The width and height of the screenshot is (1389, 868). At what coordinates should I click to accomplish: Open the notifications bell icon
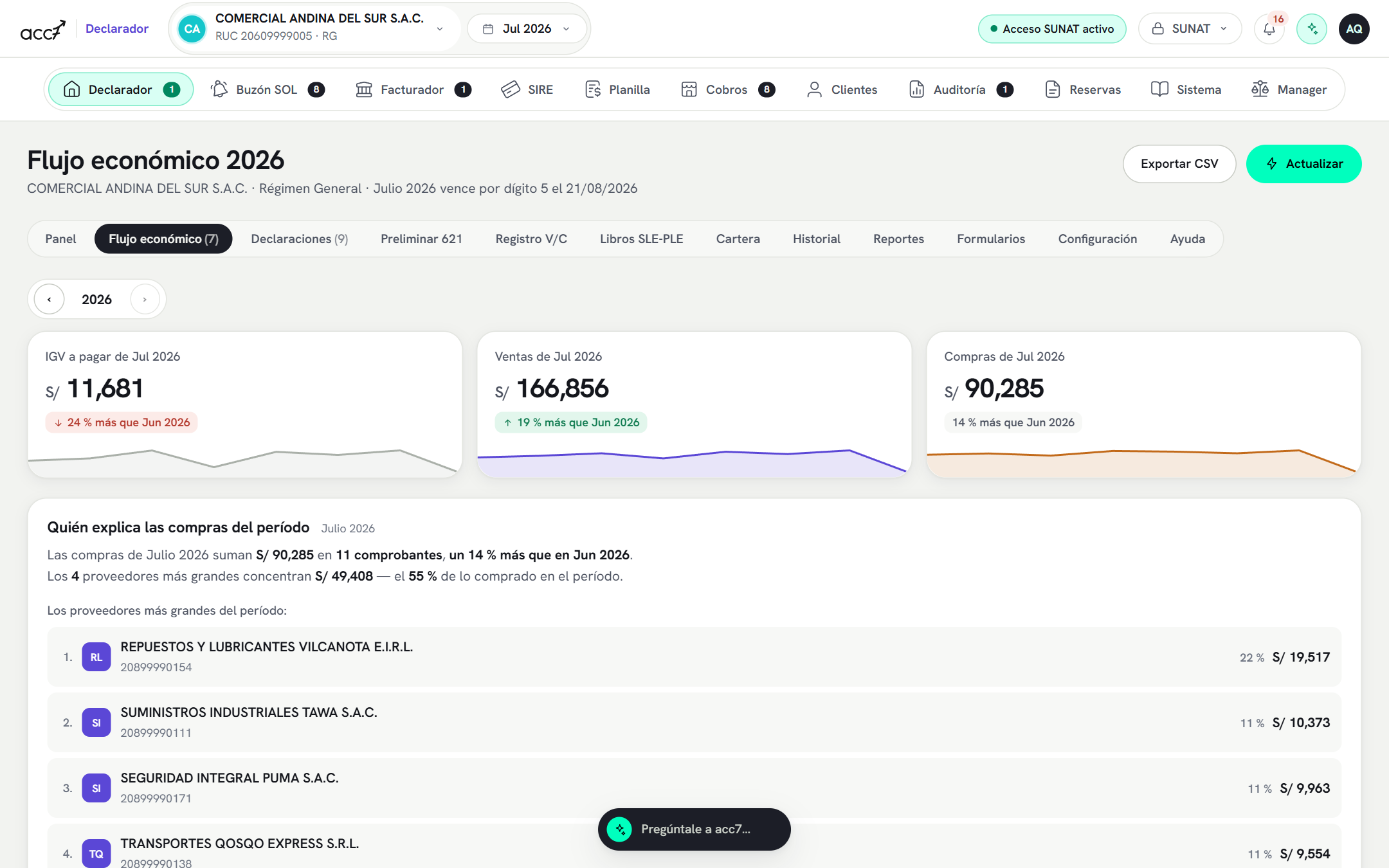pyautogui.click(x=1269, y=29)
